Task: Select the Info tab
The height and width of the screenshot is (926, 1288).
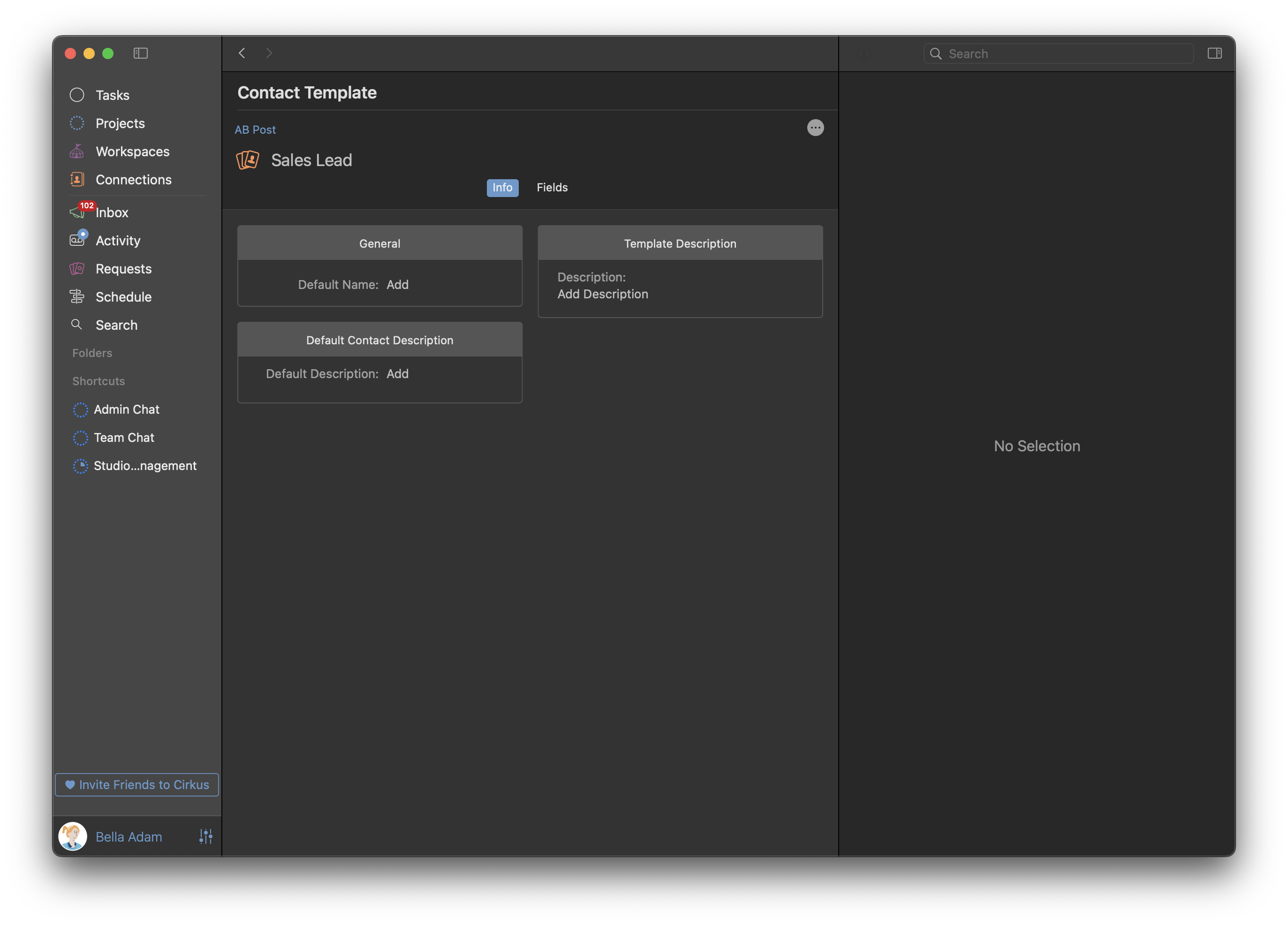Action: click(x=502, y=188)
